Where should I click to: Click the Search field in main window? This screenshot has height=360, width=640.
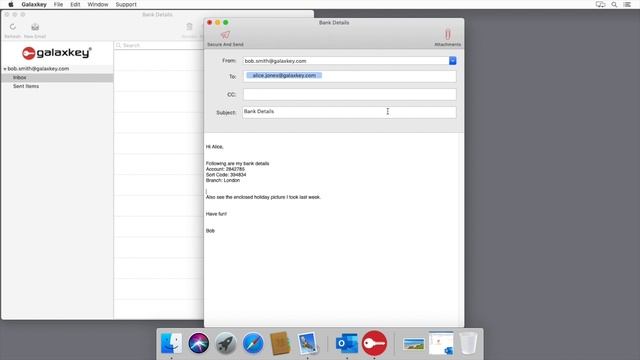(x=159, y=45)
